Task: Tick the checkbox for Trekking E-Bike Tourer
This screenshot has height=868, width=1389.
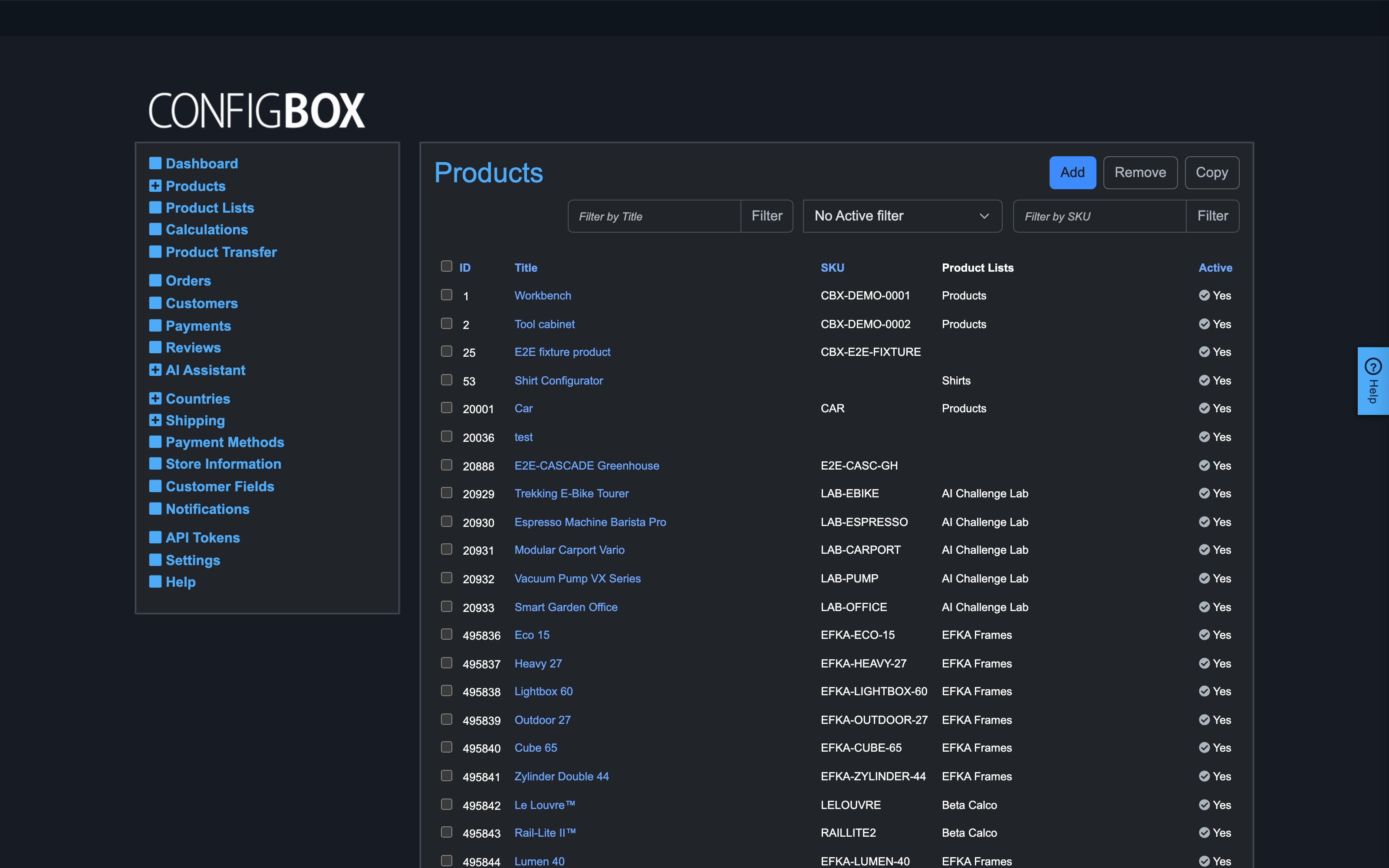Action: click(x=447, y=493)
